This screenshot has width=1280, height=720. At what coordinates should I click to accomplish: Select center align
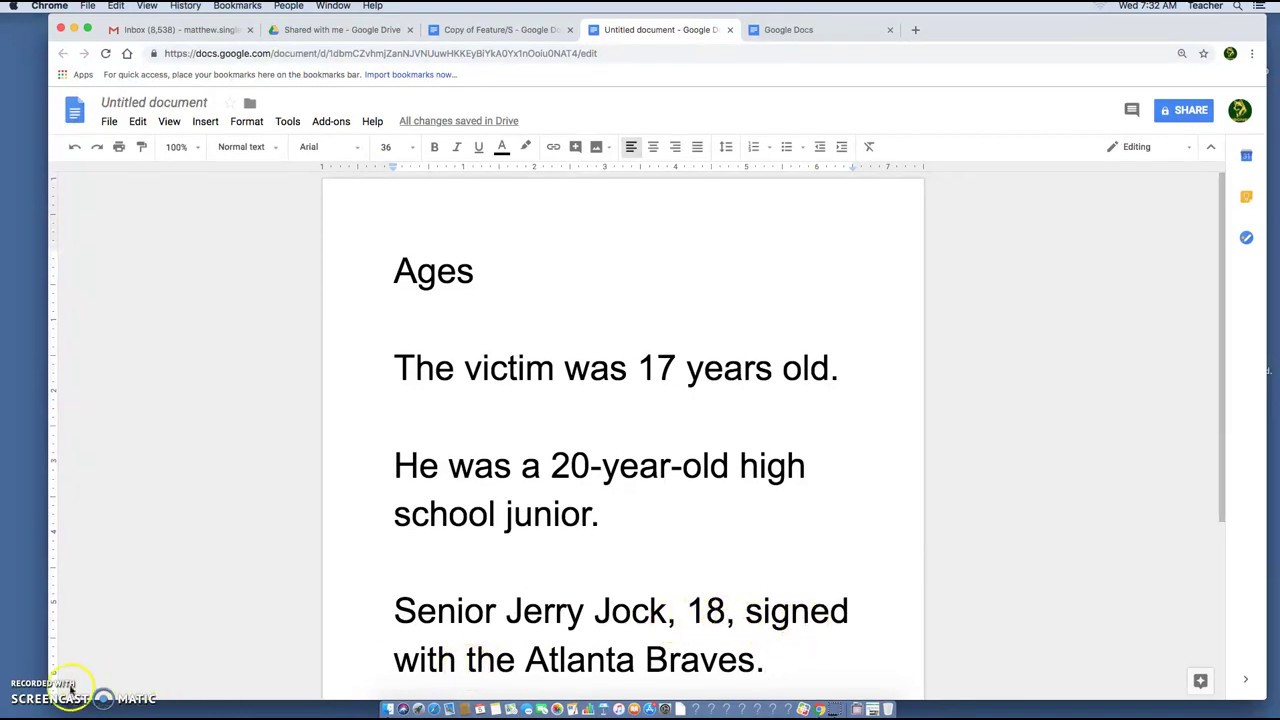pyautogui.click(x=653, y=147)
